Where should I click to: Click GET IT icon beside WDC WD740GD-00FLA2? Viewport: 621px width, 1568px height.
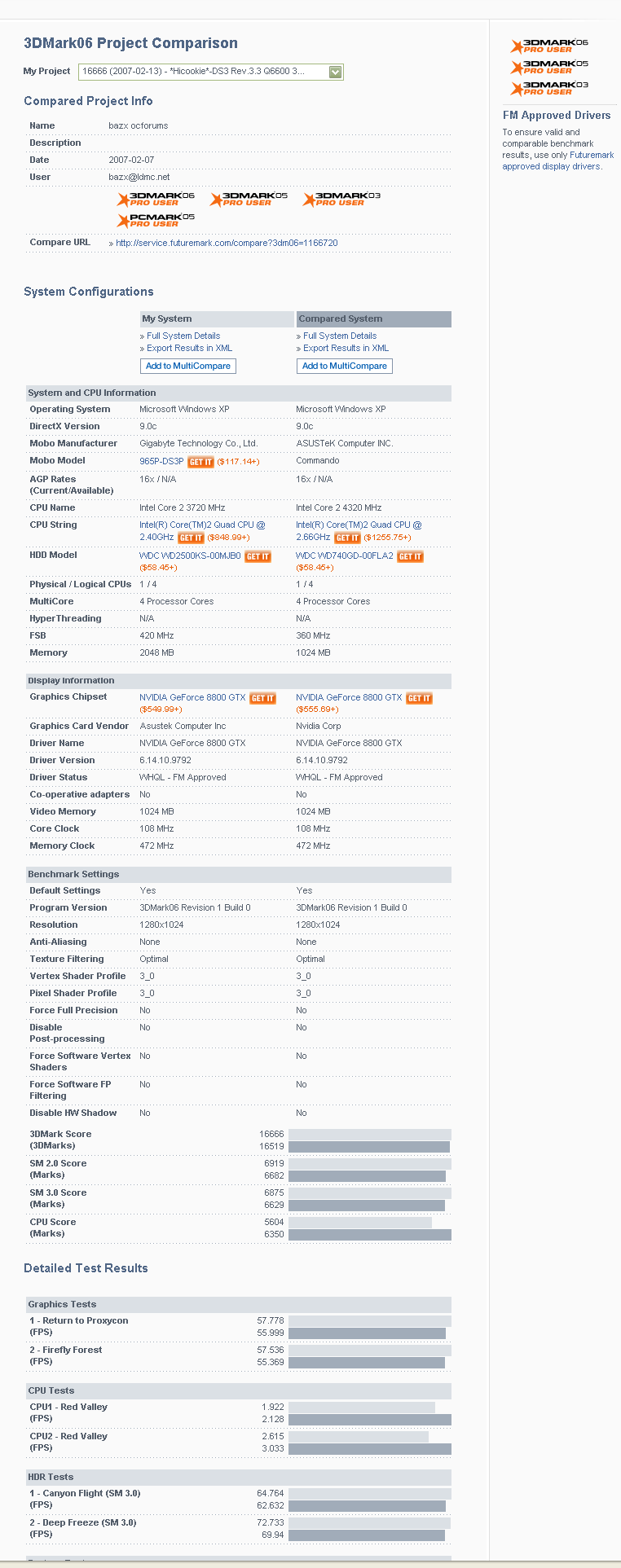click(410, 556)
